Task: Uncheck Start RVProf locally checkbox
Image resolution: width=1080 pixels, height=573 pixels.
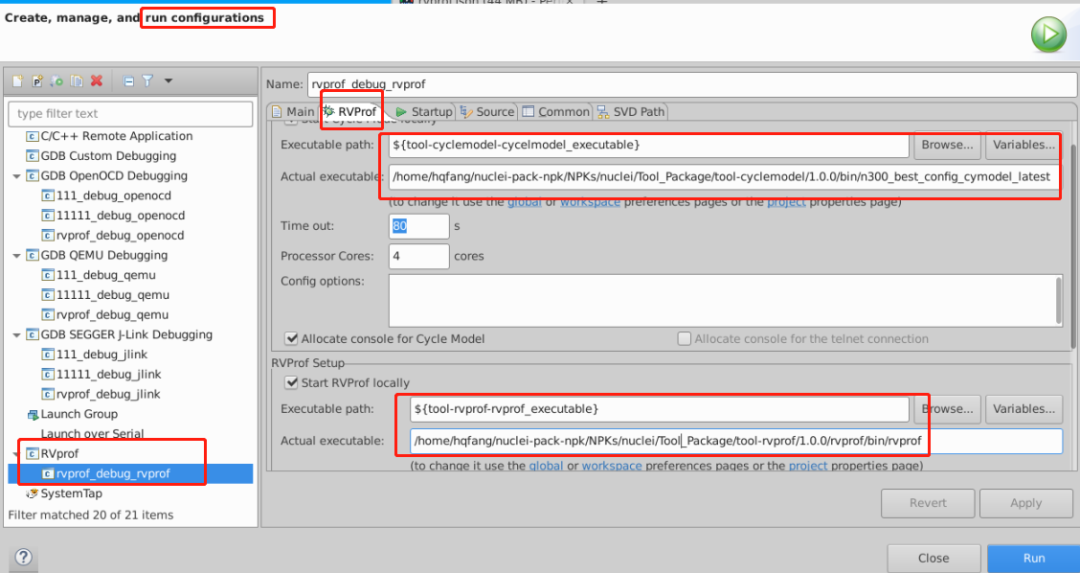Action: [x=292, y=383]
